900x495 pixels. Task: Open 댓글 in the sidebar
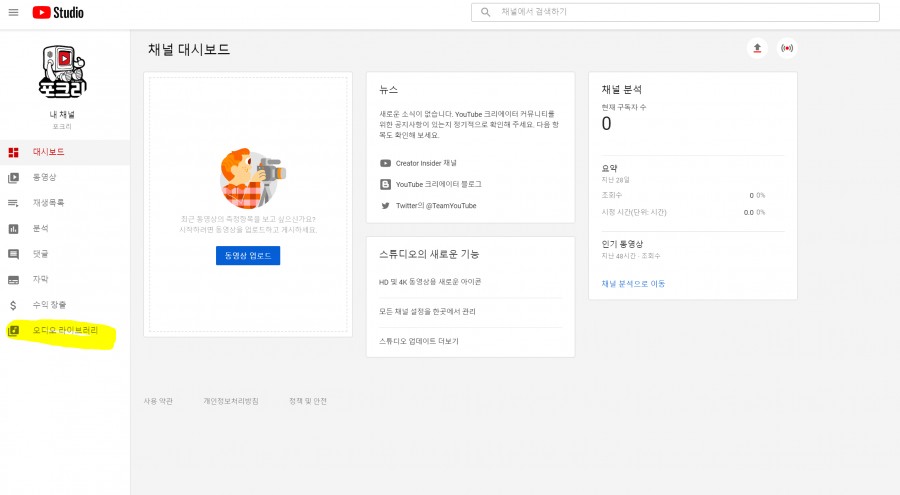tap(65, 254)
